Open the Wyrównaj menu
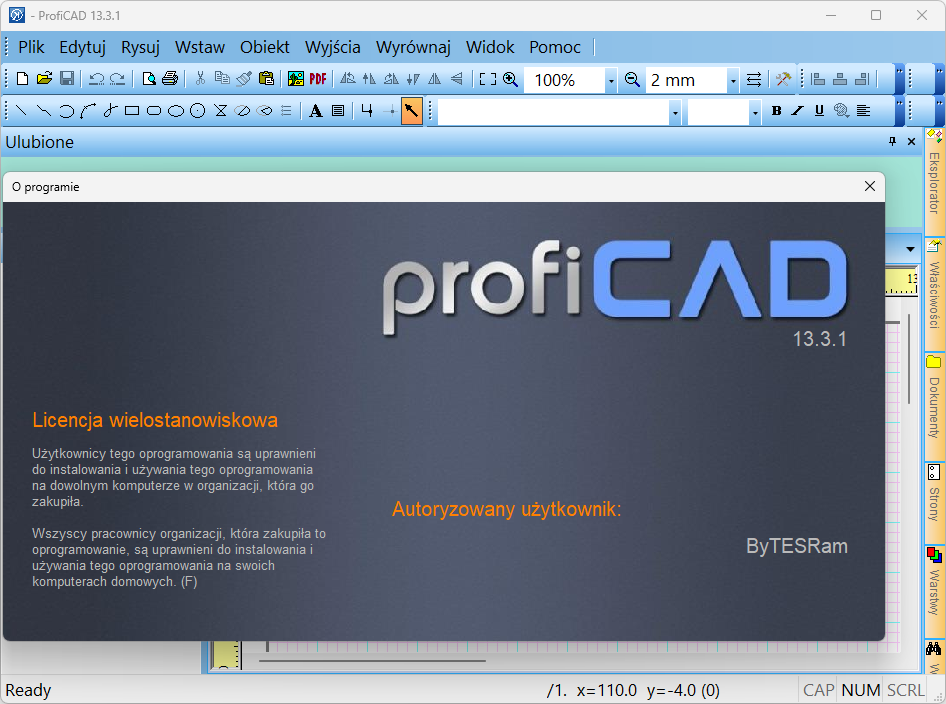Screen dimensions: 946x704 (x=413, y=47)
